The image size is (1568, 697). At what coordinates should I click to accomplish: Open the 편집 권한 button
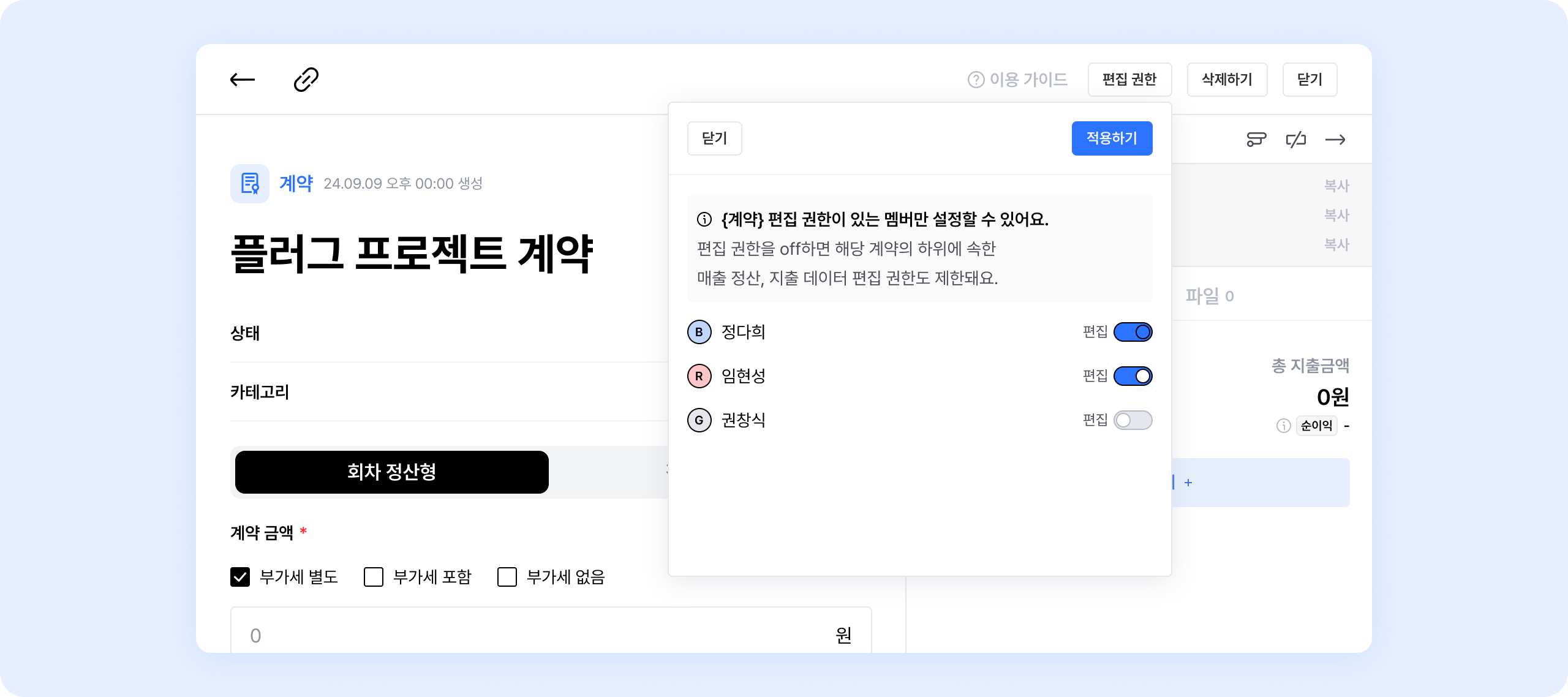pyautogui.click(x=1129, y=80)
